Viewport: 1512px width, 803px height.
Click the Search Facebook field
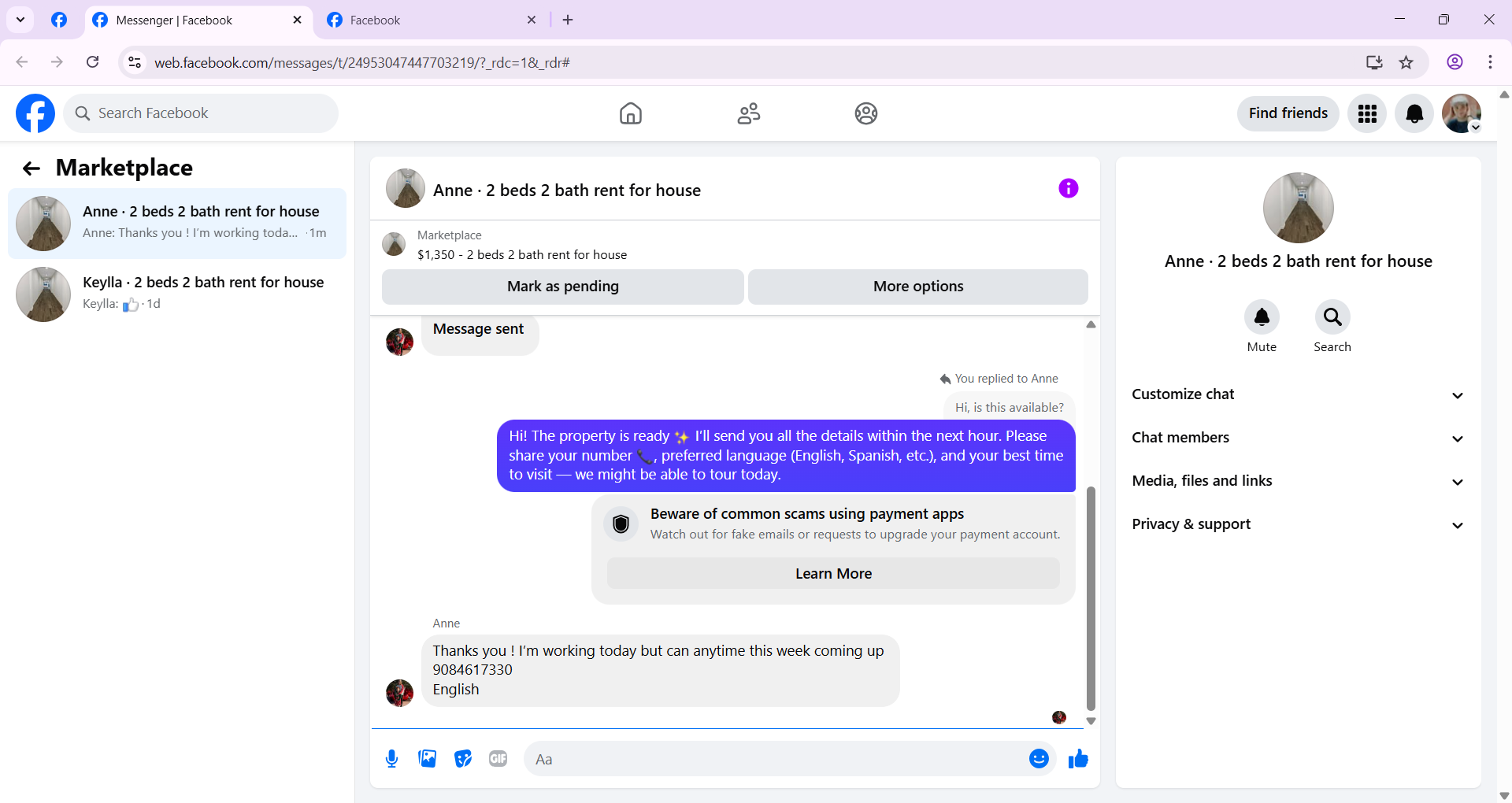click(x=201, y=113)
